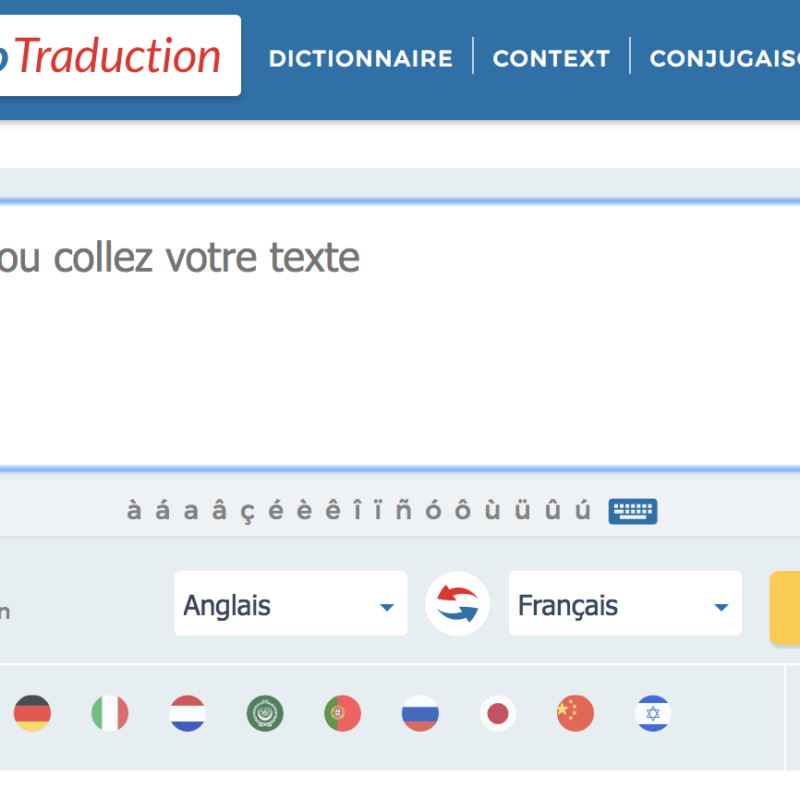Choose the Chinese flag icon
Image resolution: width=800 pixels, height=800 pixels.
[x=575, y=713]
